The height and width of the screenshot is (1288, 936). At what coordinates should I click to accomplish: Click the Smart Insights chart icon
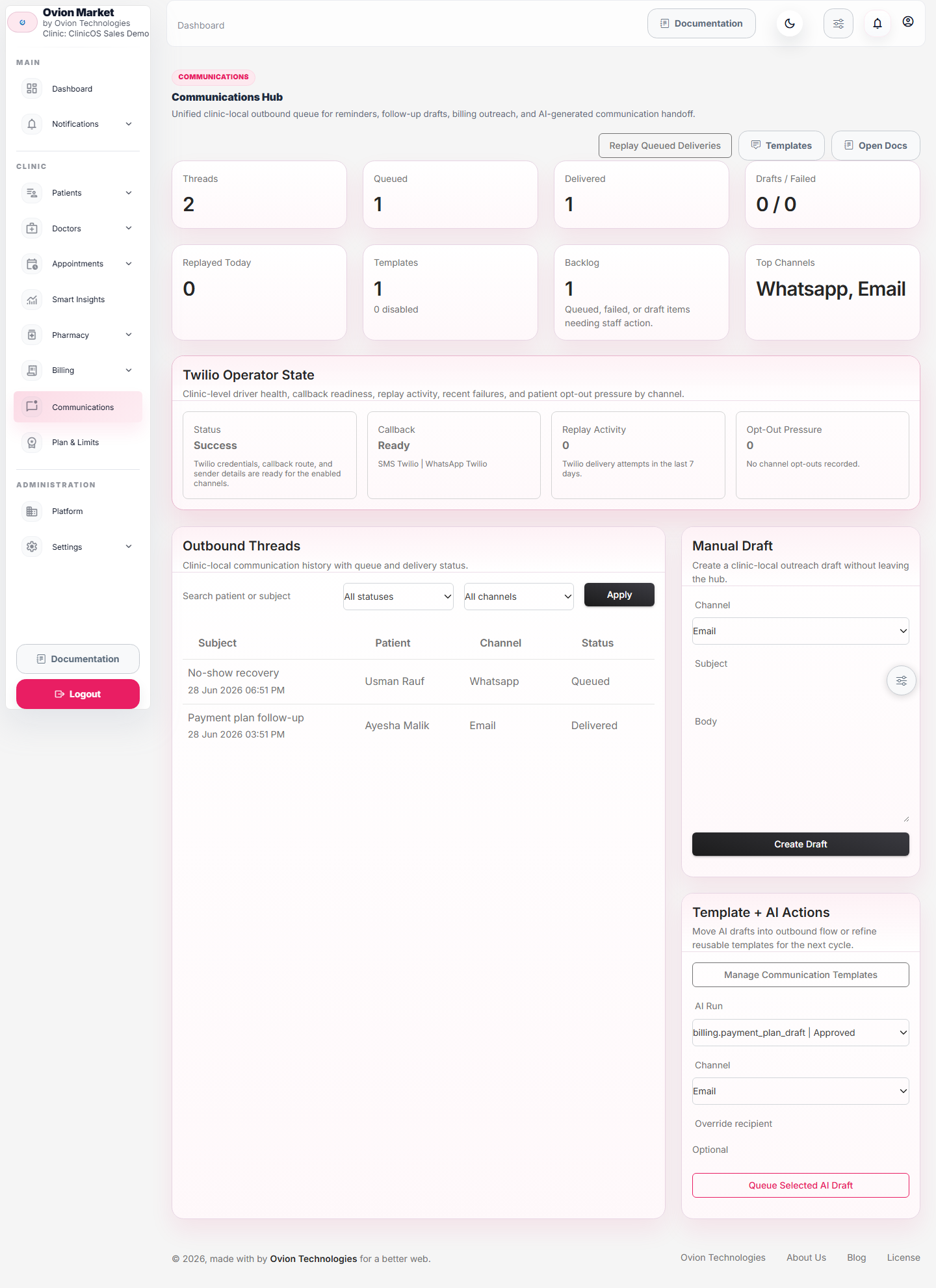tap(32, 300)
